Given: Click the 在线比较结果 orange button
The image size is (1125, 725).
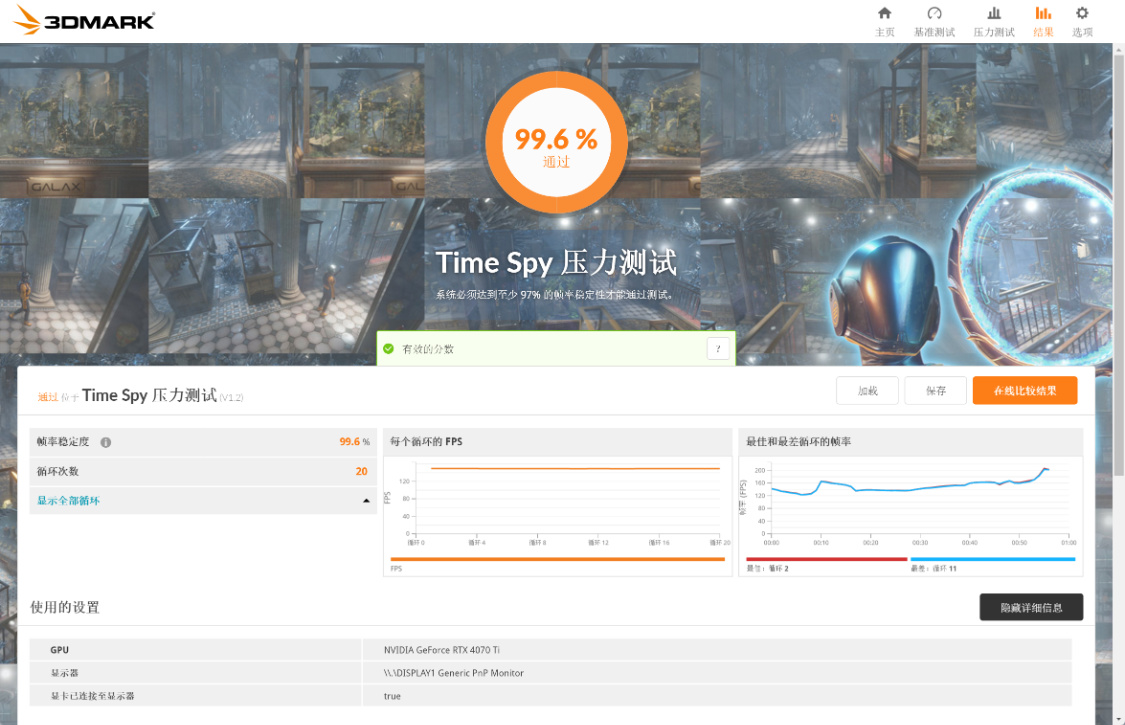Looking at the screenshot, I should coord(1025,390).
